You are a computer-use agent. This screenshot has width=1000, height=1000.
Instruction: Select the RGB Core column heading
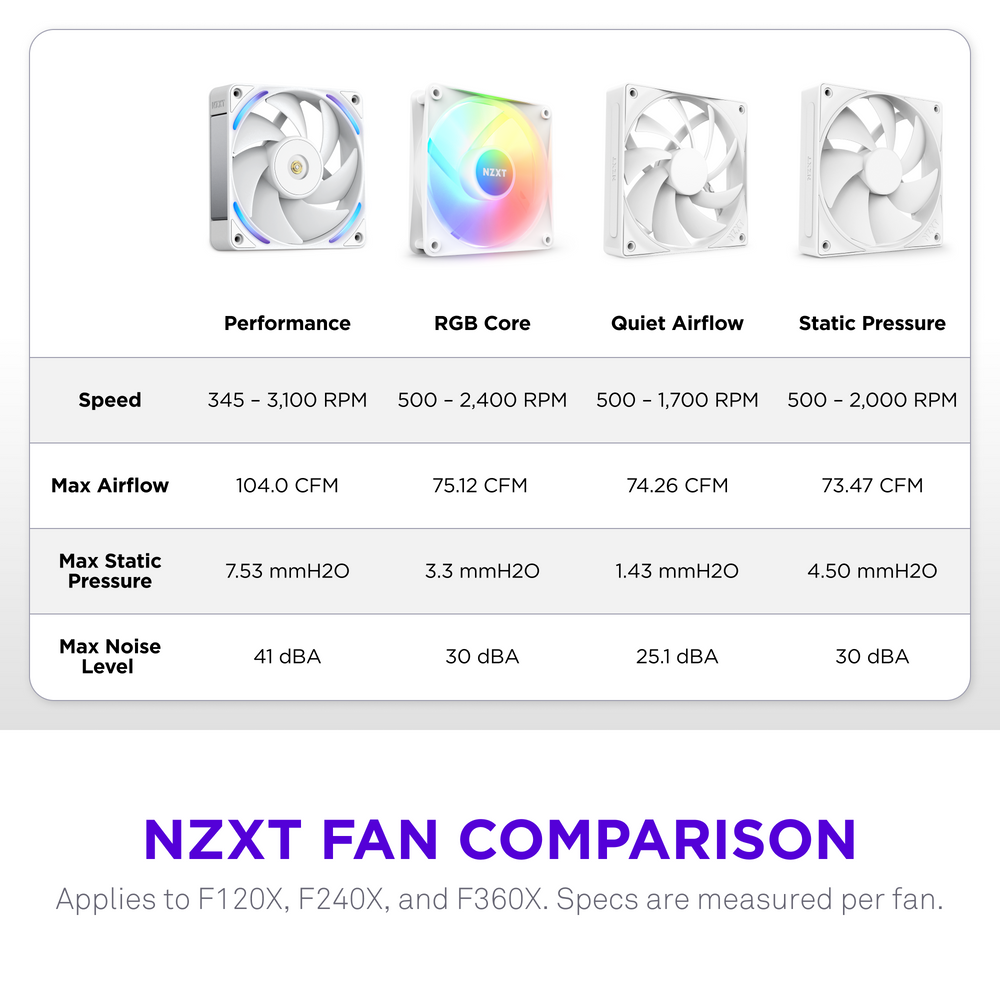coord(482,323)
